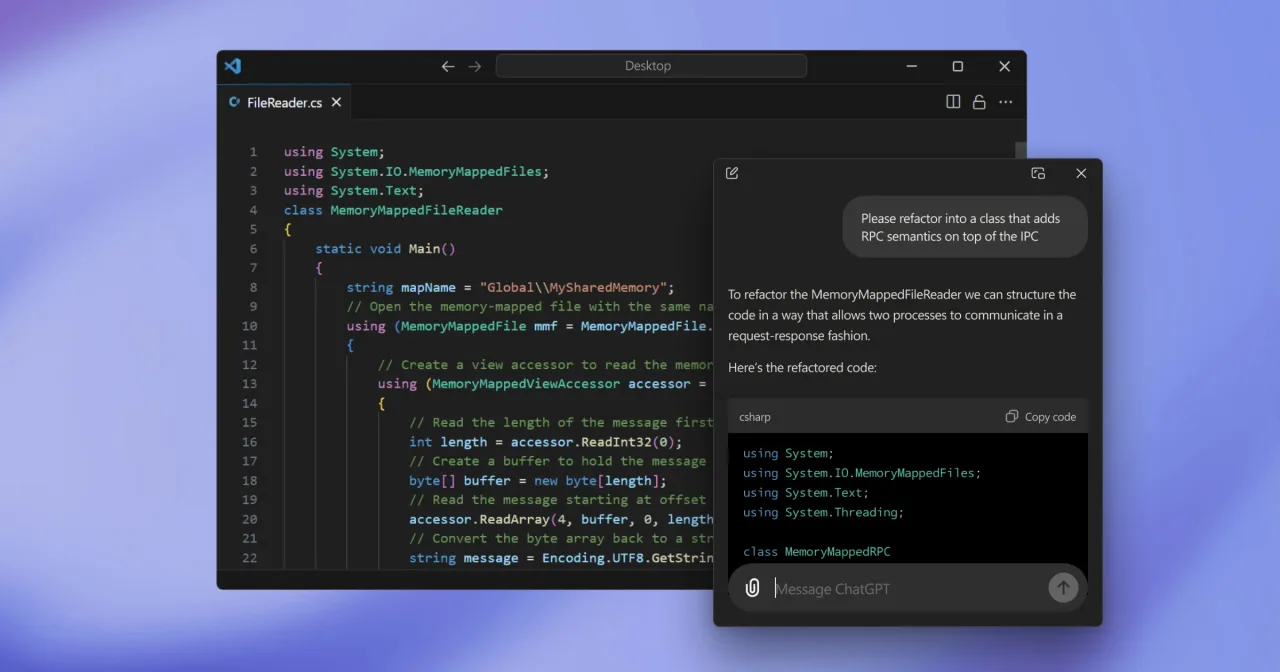Minimize the VS Code window

[x=911, y=66]
